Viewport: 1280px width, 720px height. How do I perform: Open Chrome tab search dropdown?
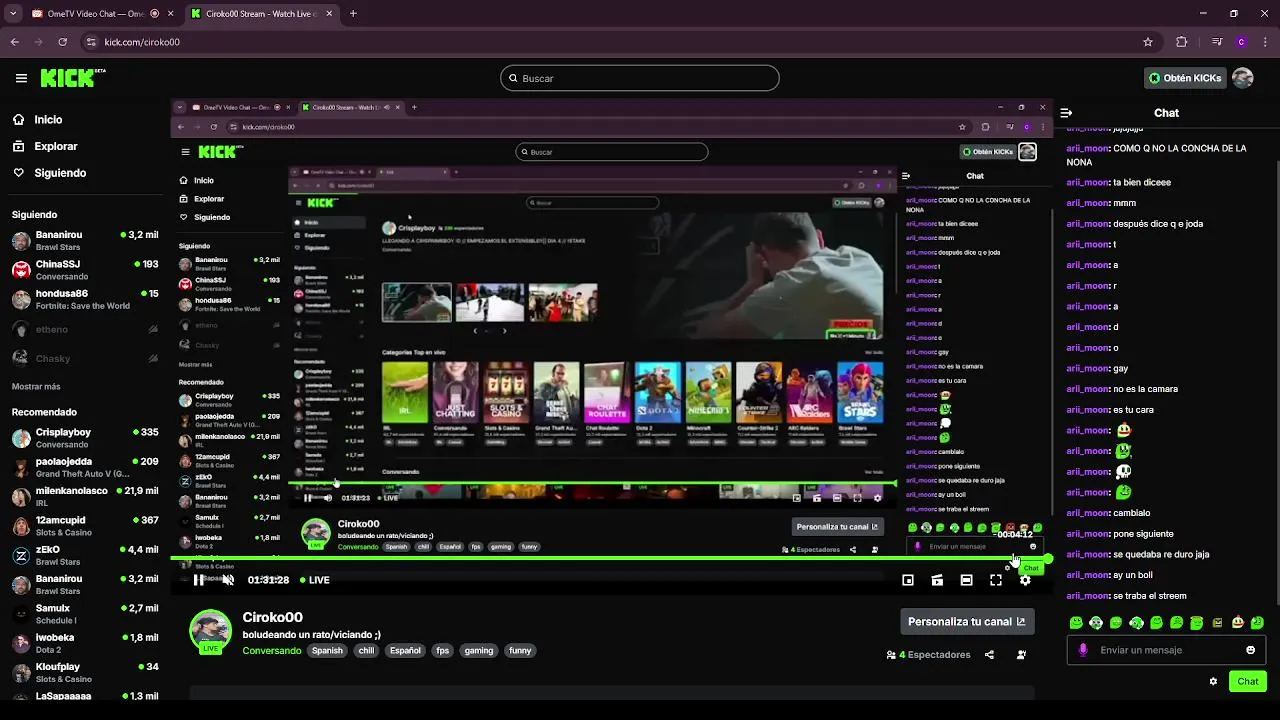point(12,14)
